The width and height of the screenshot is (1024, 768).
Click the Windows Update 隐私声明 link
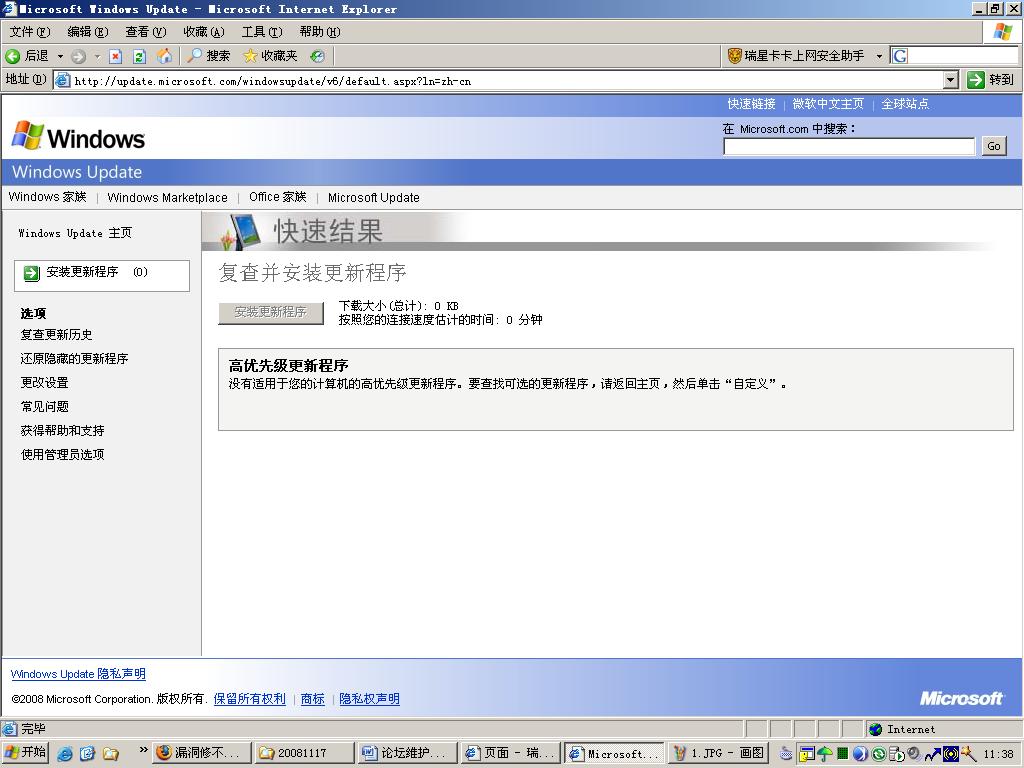[x=78, y=674]
